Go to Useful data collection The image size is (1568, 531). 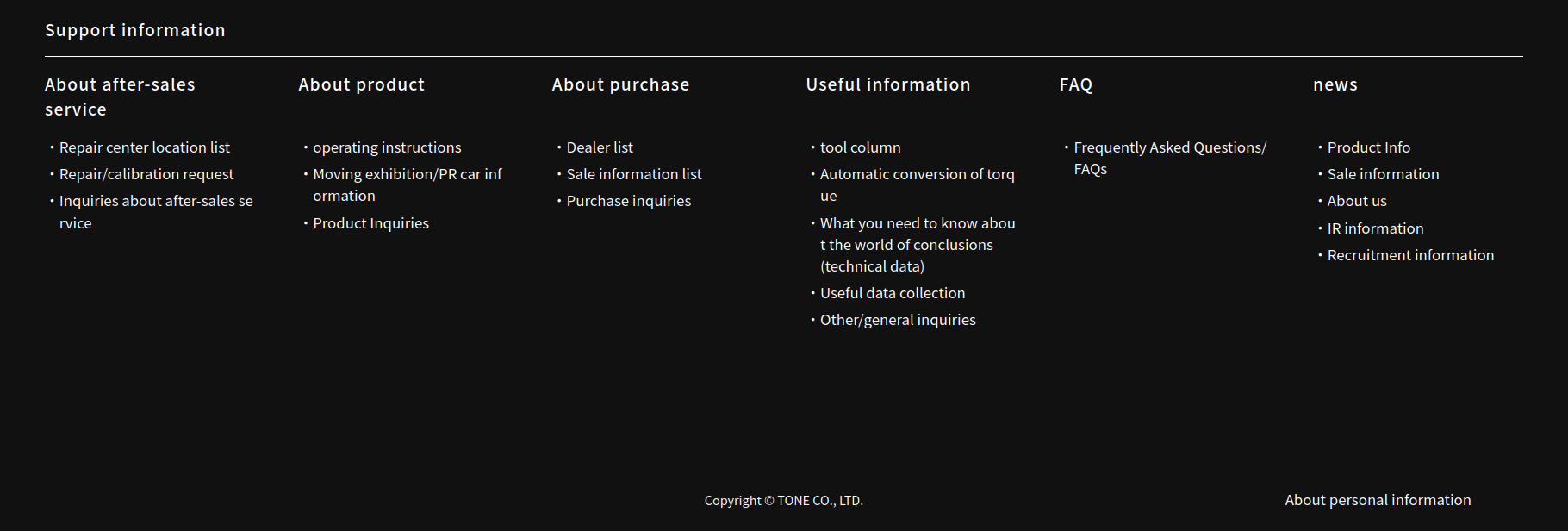tap(892, 293)
